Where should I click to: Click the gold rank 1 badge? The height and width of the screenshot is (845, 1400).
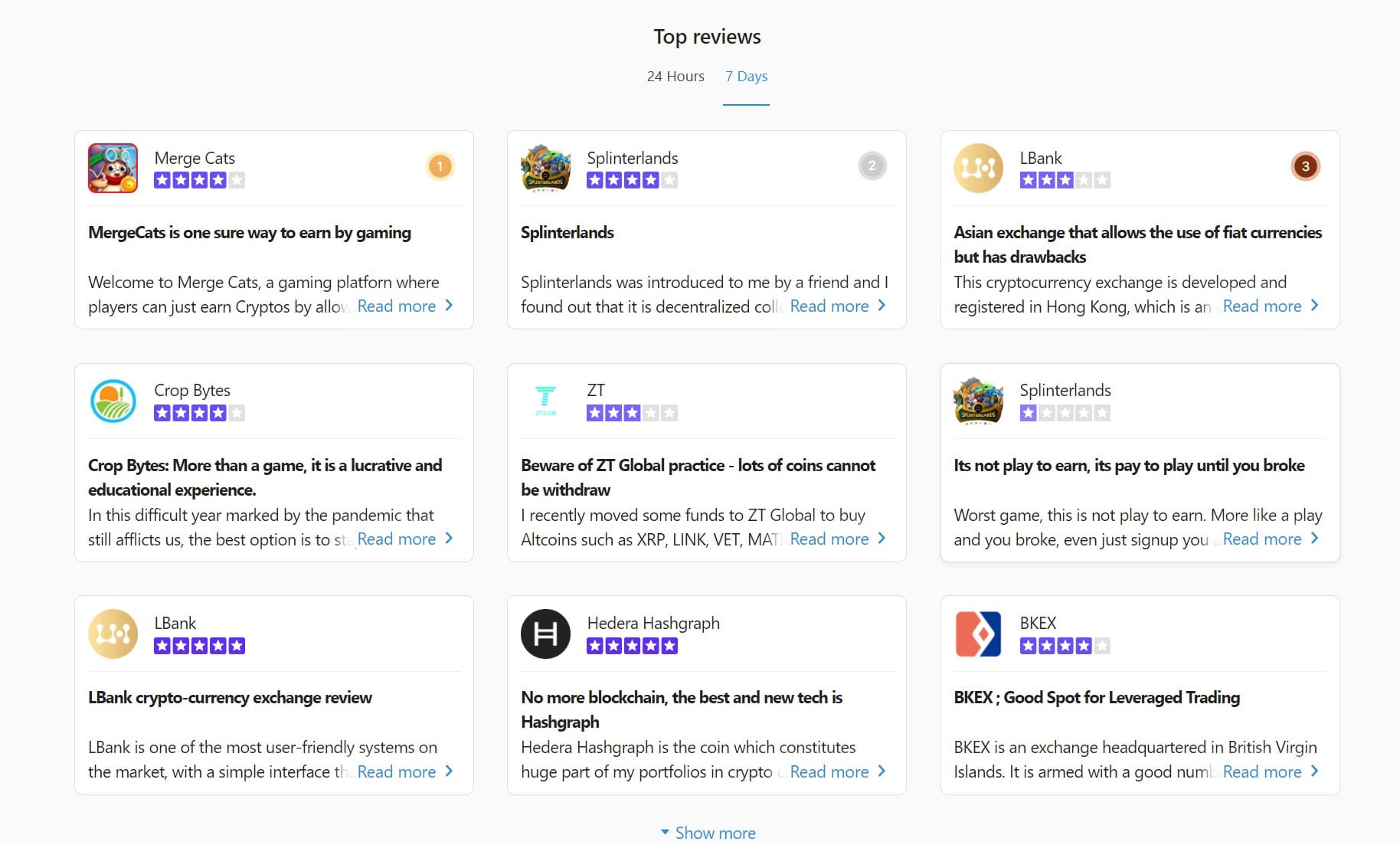coord(440,166)
